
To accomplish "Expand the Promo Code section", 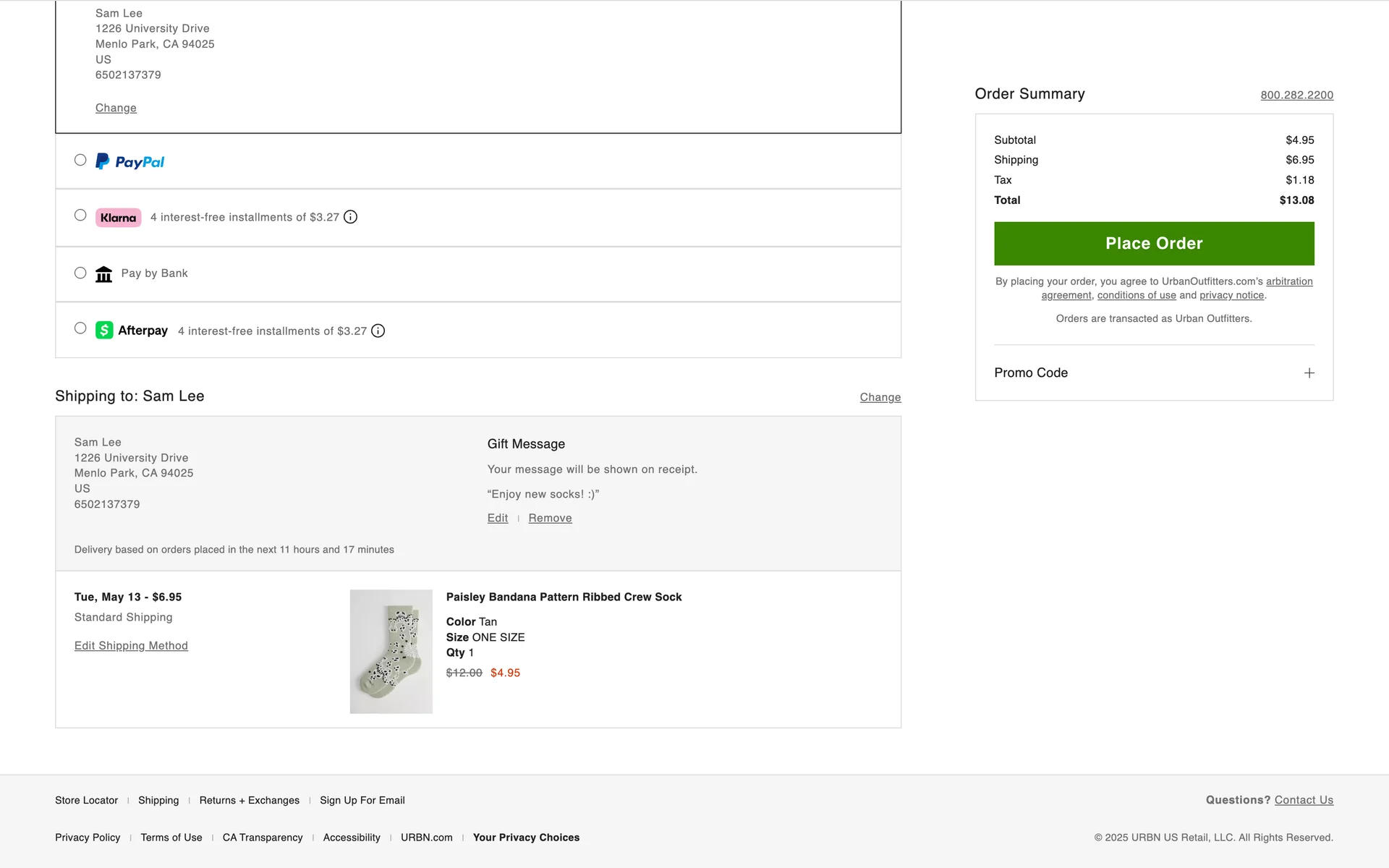I will 1031,373.
